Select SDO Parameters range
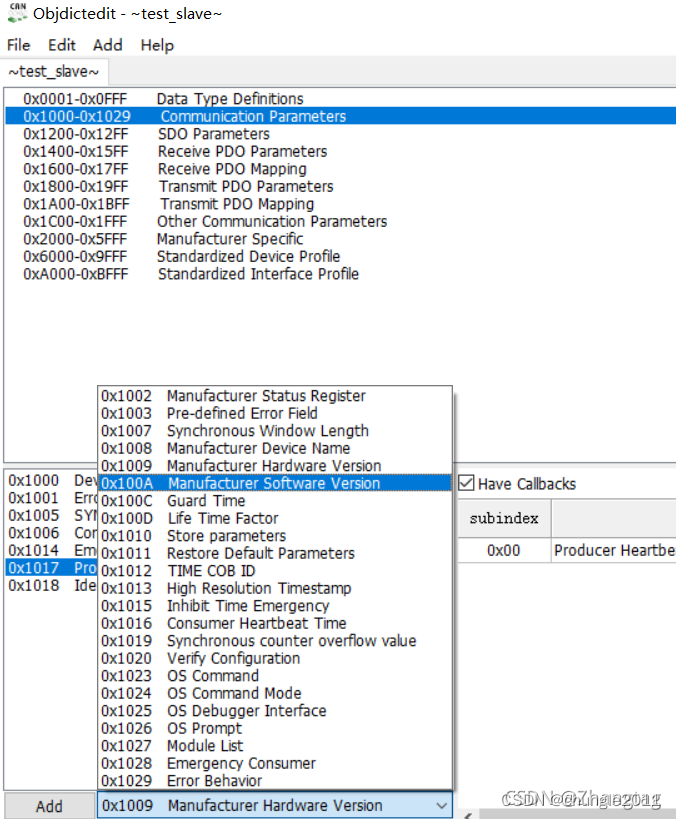 pyautogui.click(x=341, y=134)
